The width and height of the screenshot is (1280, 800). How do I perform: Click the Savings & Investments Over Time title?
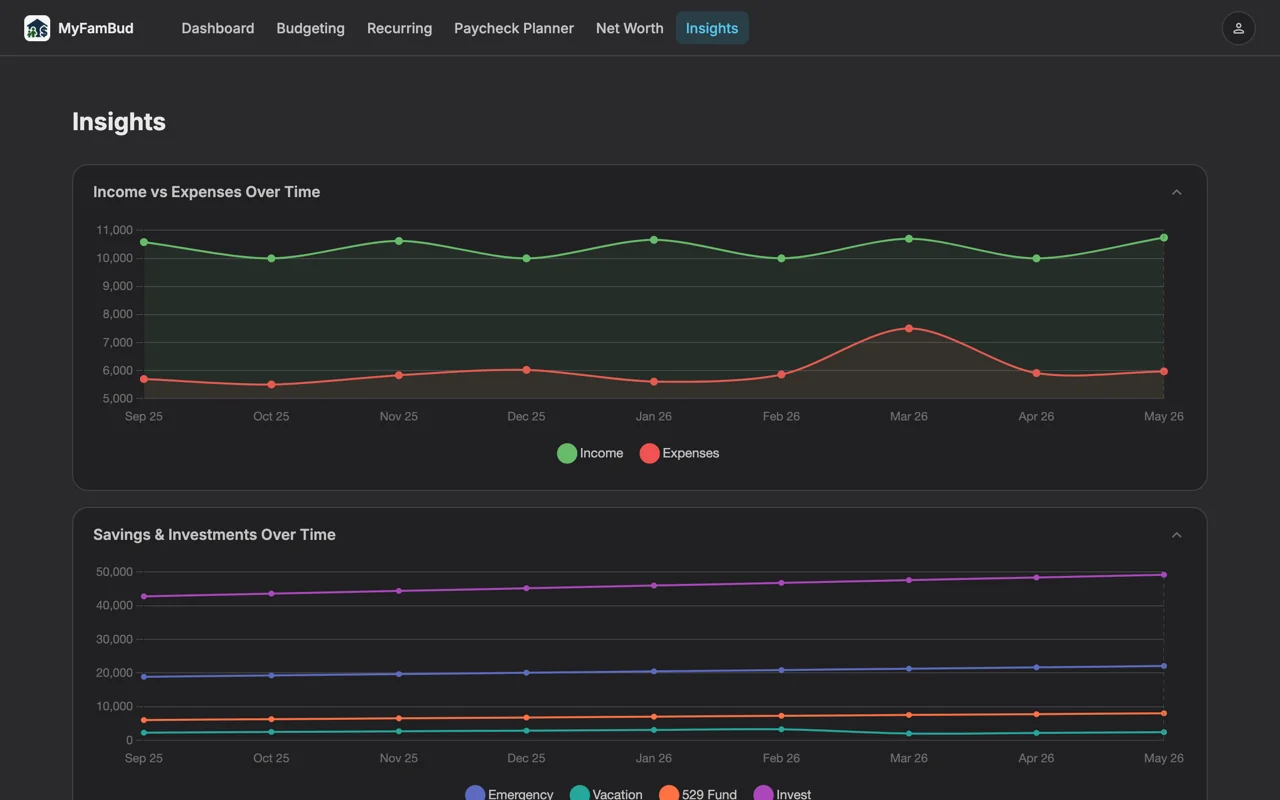pyautogui.click(x=214, y=535)
